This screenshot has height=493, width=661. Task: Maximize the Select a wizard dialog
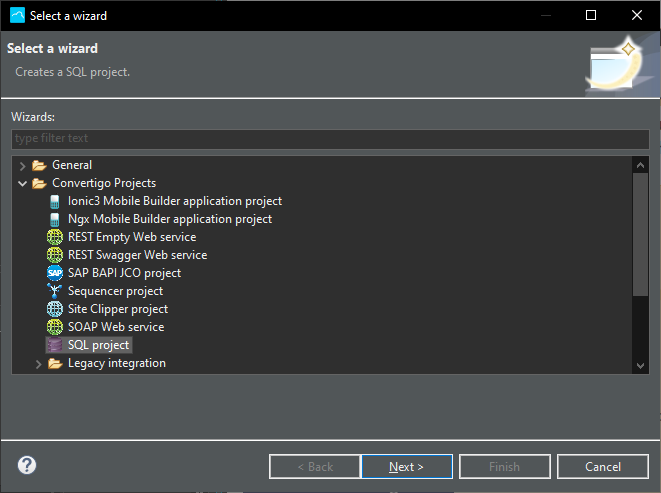pos(591,16)
